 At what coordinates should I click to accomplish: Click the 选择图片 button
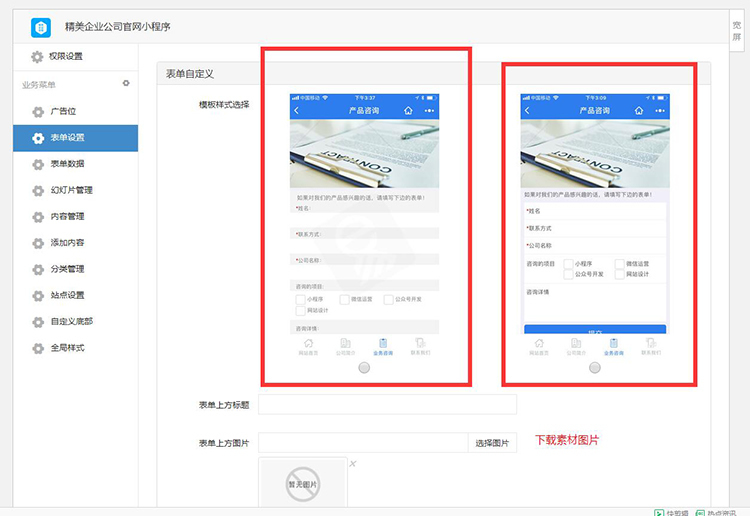click(492, 443)
